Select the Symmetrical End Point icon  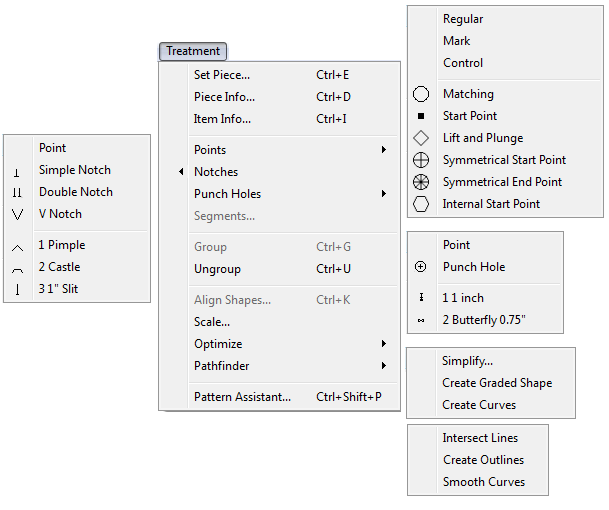point(421,182)
